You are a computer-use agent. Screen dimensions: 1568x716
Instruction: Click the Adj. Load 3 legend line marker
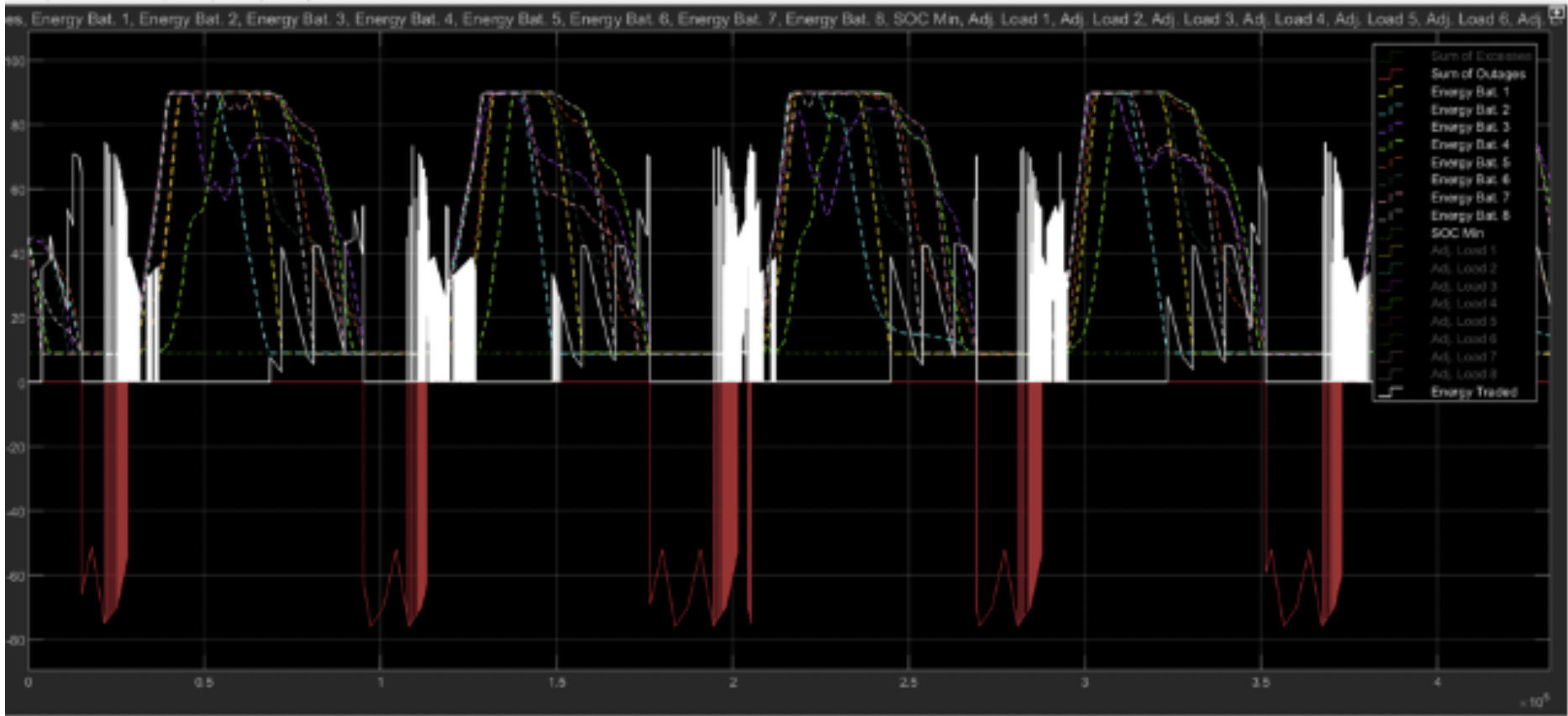(1391, 286)
